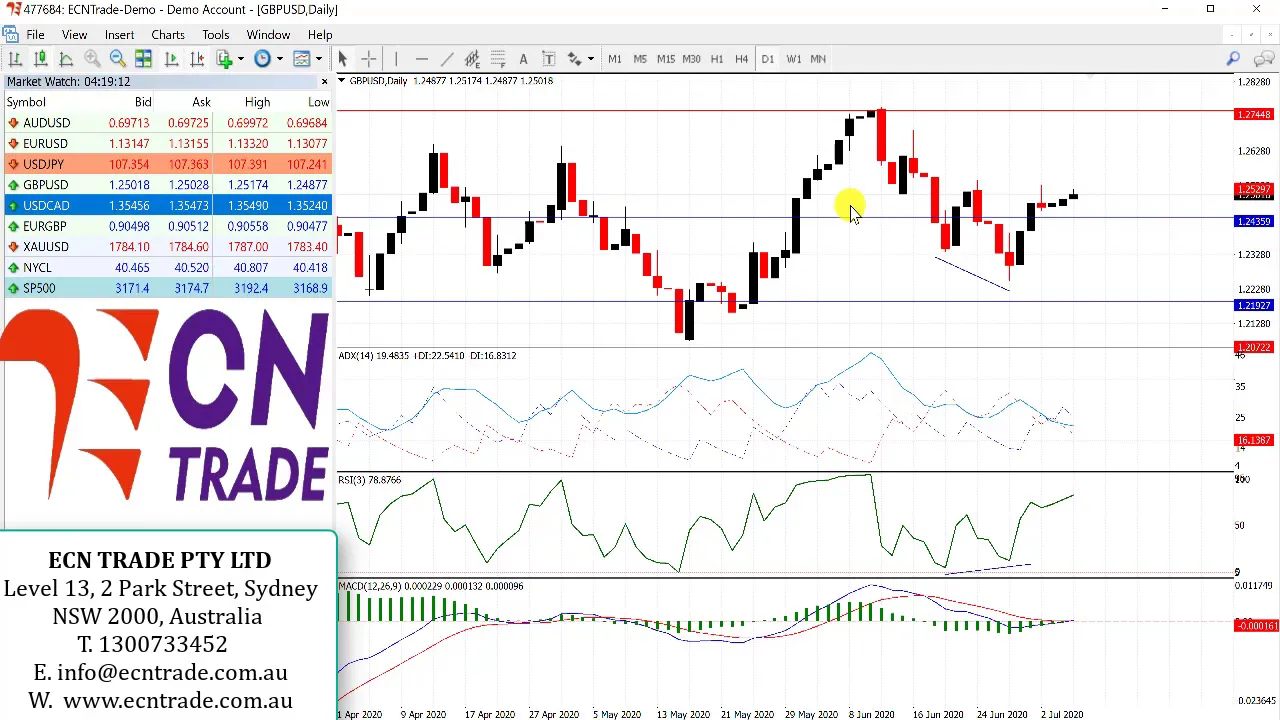Screen dimensions: 1280x720
Task: Zoom in on the chart
Action: coord(92,59)
